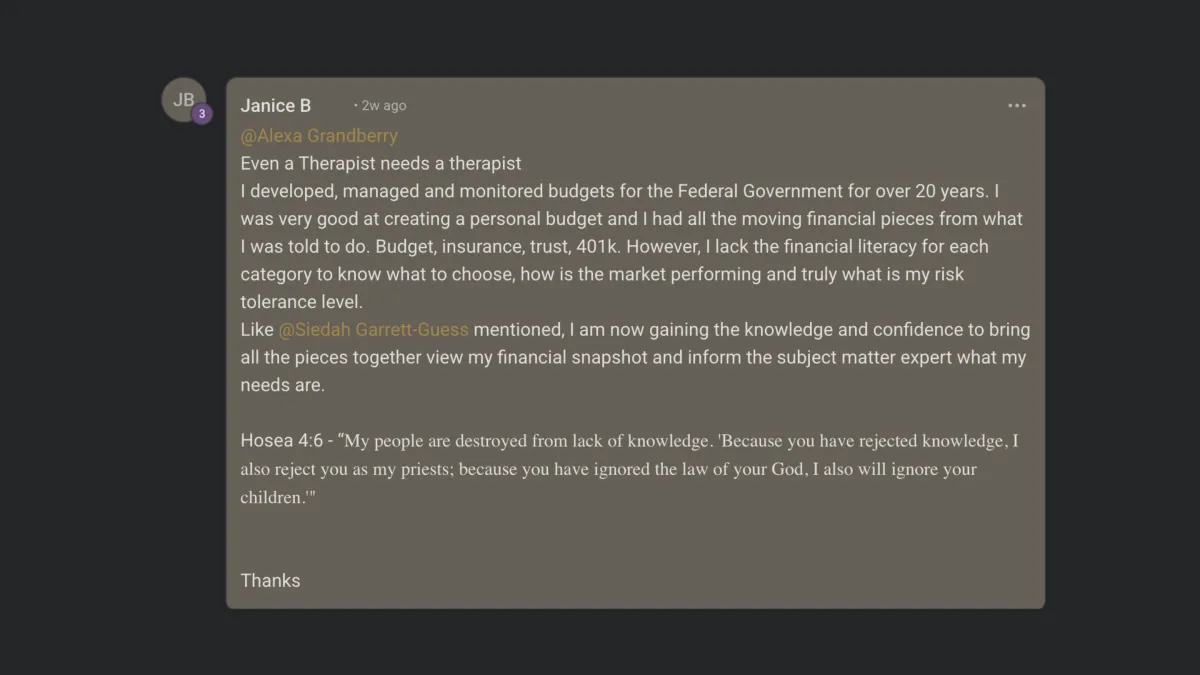Click the "risk tolerance level" phrase
This screenshot has width=1200, height=675.
(x=603, y=288)
